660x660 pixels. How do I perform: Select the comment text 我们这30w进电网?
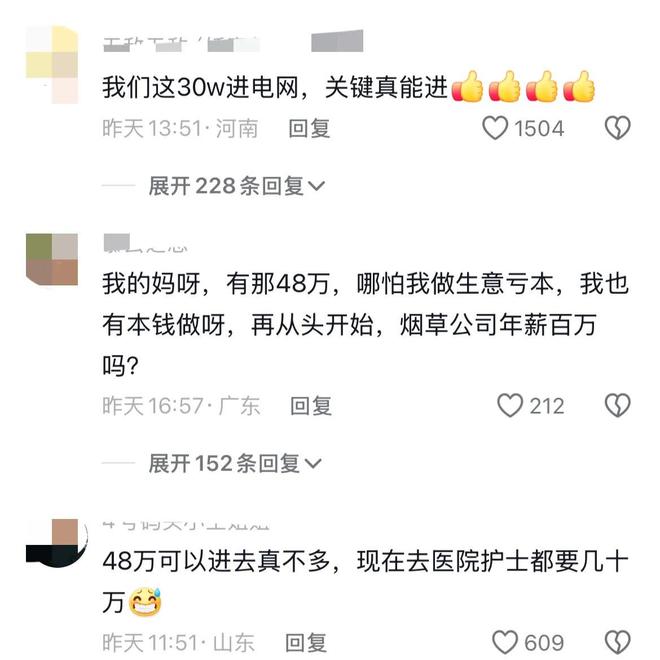pyautogui.click(x=200, y=88)
